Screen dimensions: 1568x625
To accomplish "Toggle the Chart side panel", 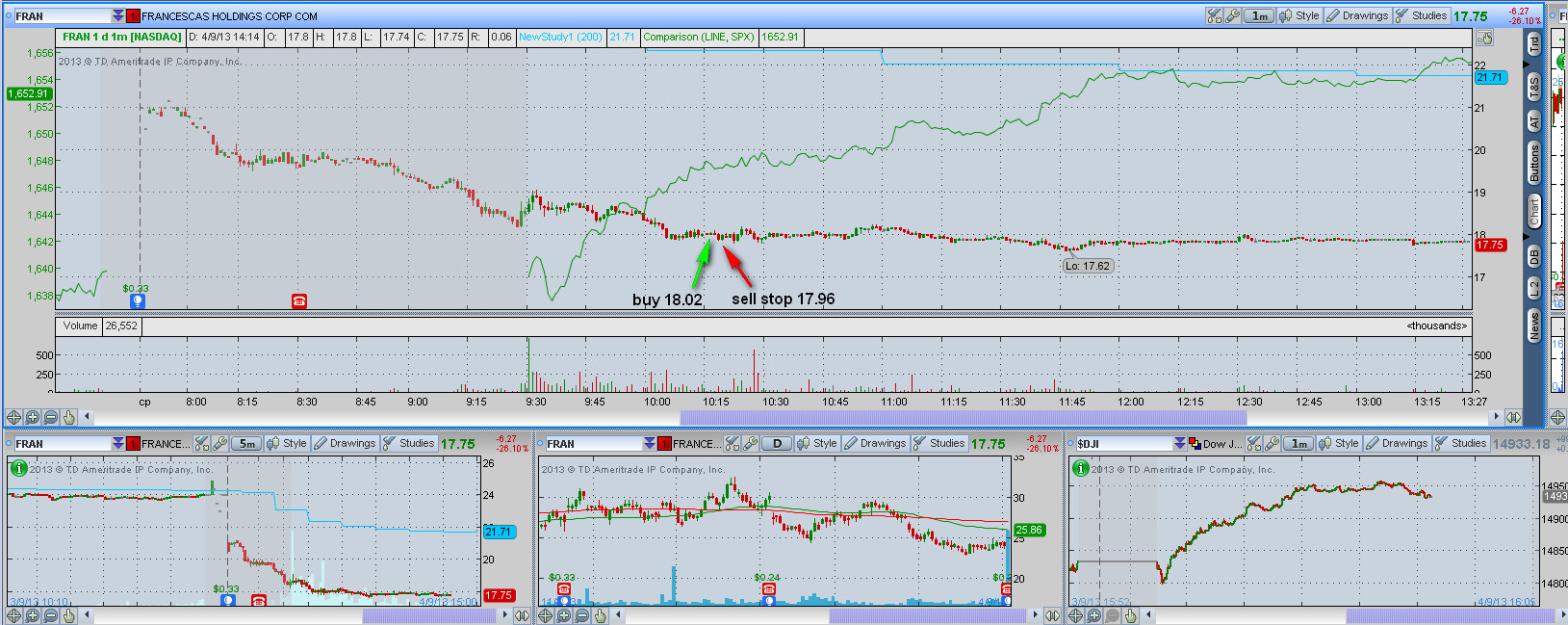I will tap(1534, 210).
